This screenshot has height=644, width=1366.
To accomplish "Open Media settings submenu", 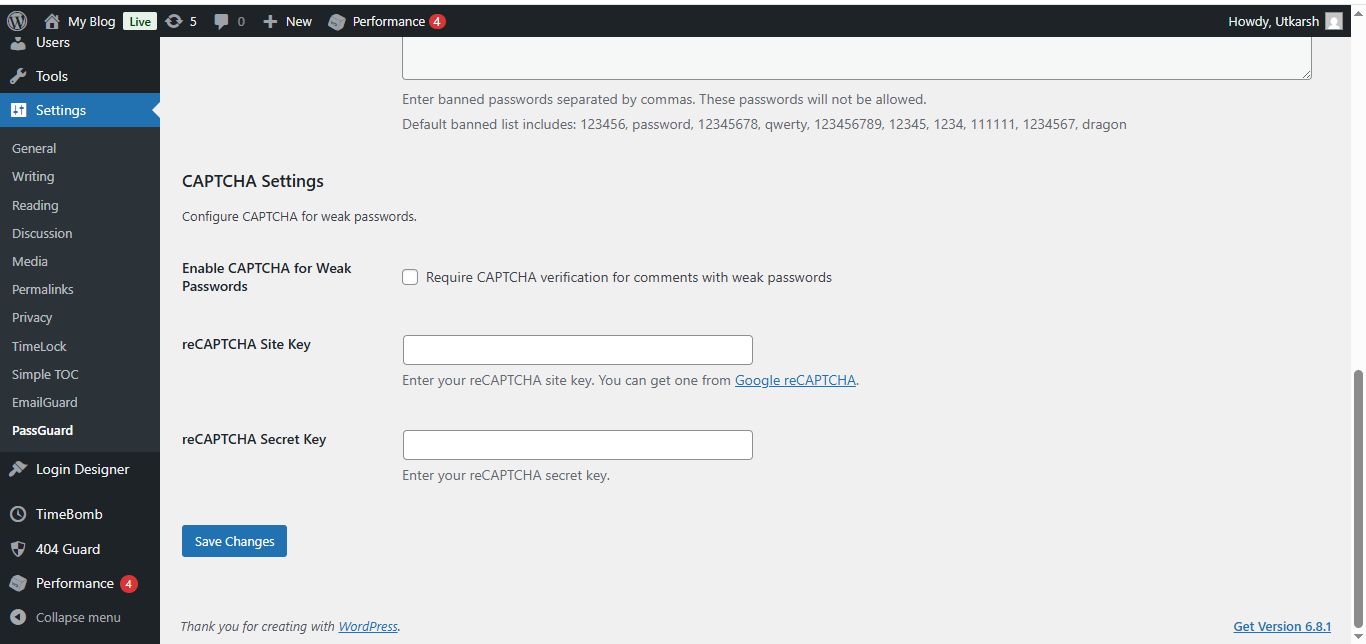I will 30,261.
